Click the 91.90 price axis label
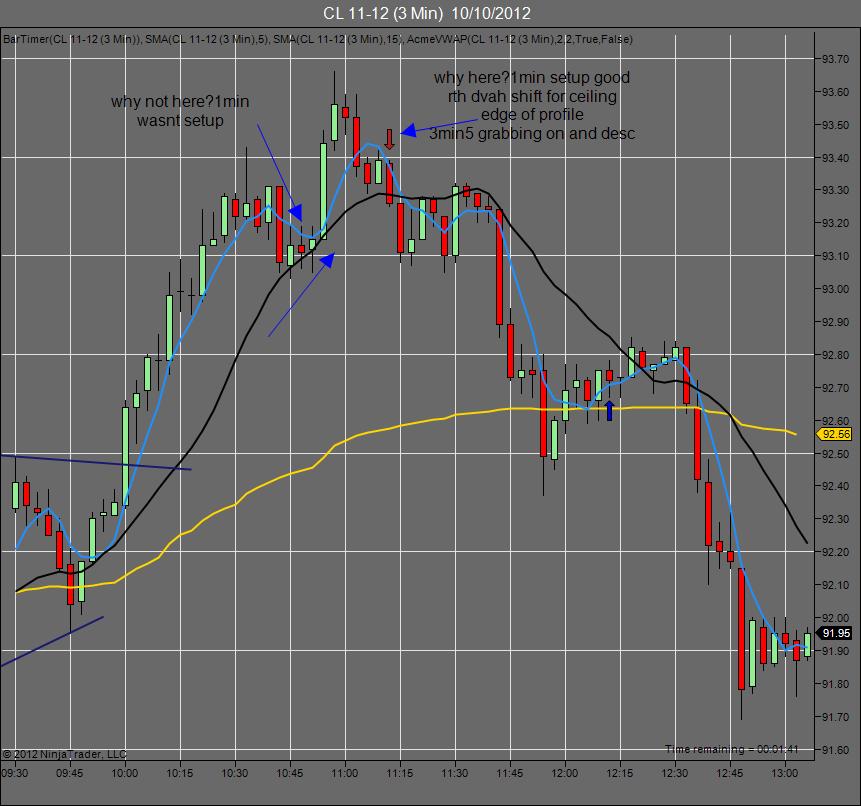861x806 pixels. (x=835, y=651)
